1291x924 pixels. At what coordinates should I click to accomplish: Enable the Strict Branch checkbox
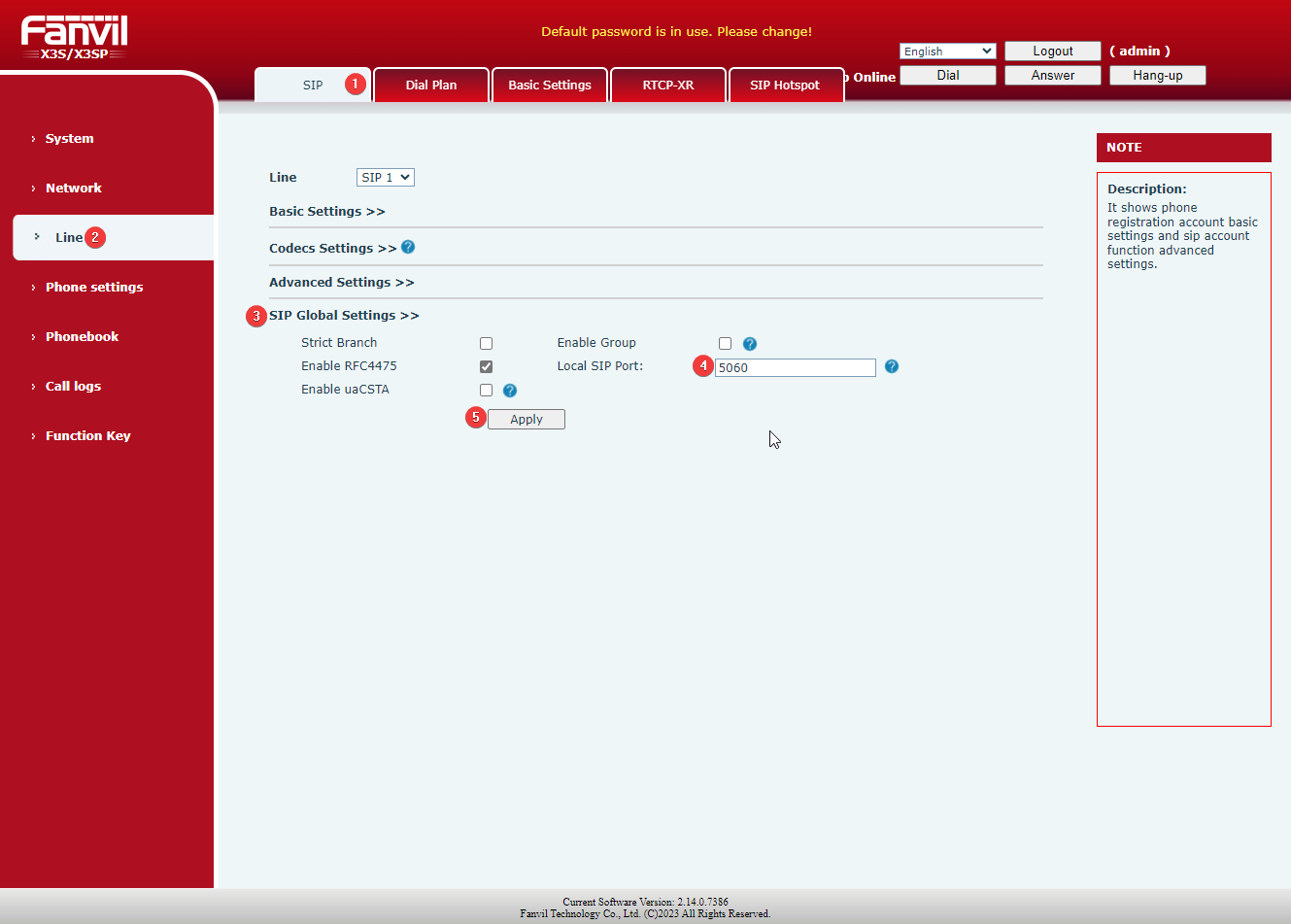tap(487, 344)
